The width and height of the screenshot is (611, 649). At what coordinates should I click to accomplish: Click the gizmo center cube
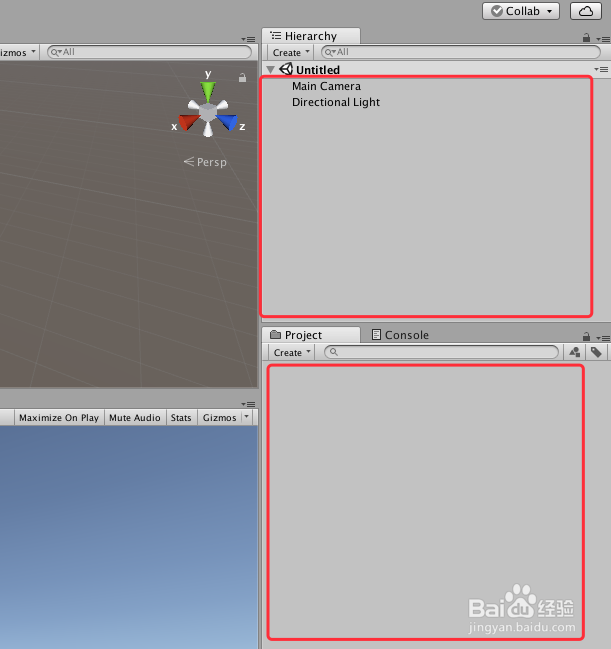tap(208, 112)
